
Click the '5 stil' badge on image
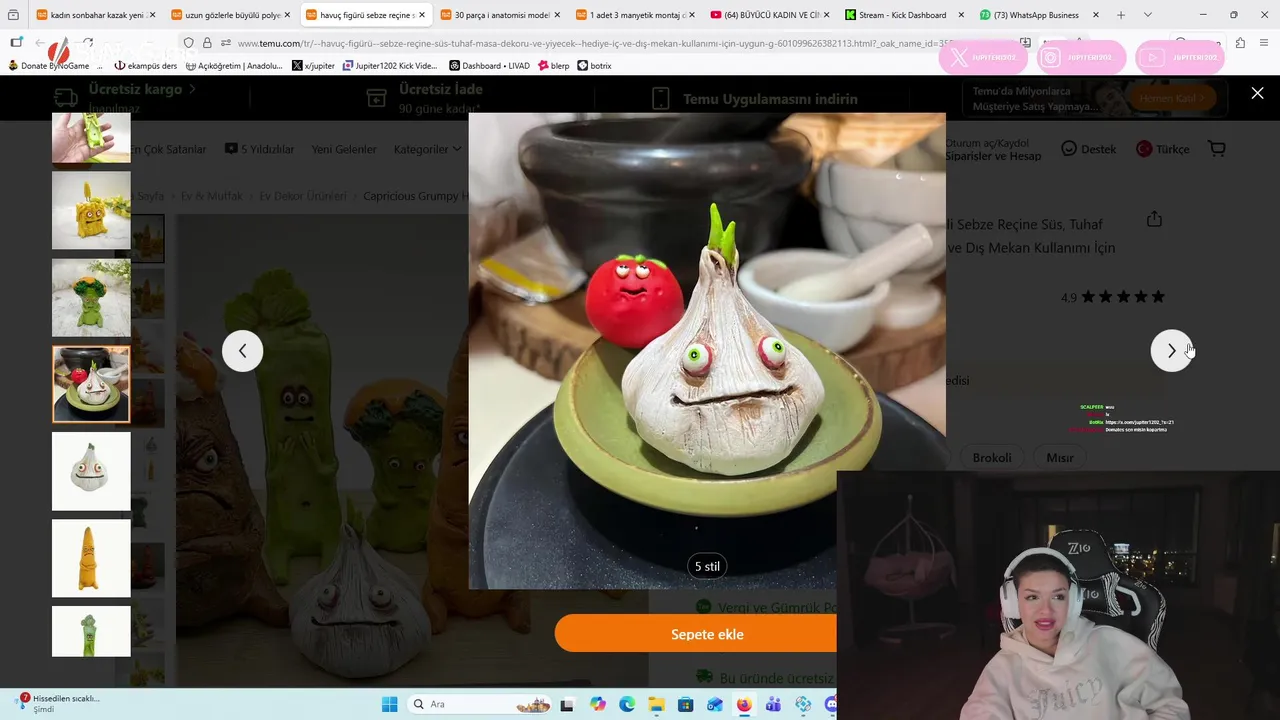click(x=707, y=566)
